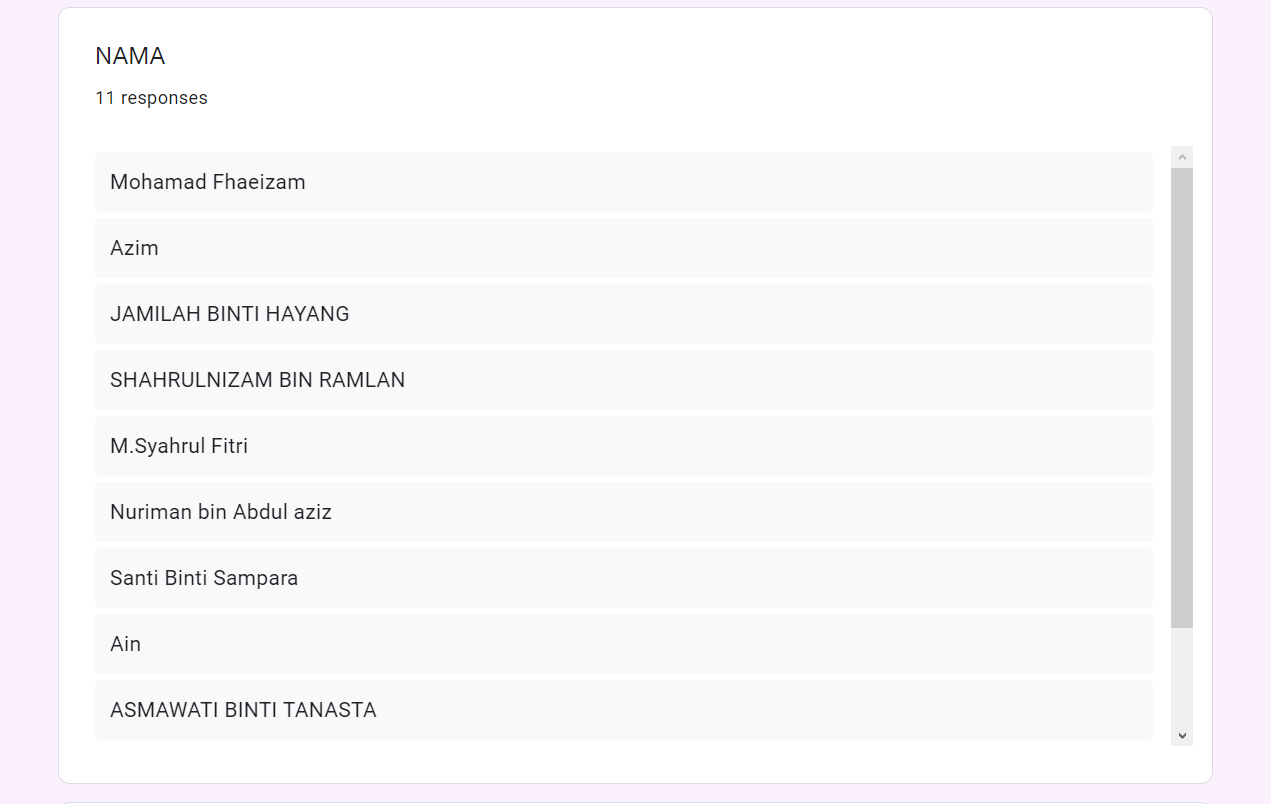Screen dimensions: 1271x804
Task: Select Nuriman bin Abdul aziz entry
Action: (221, 512)
